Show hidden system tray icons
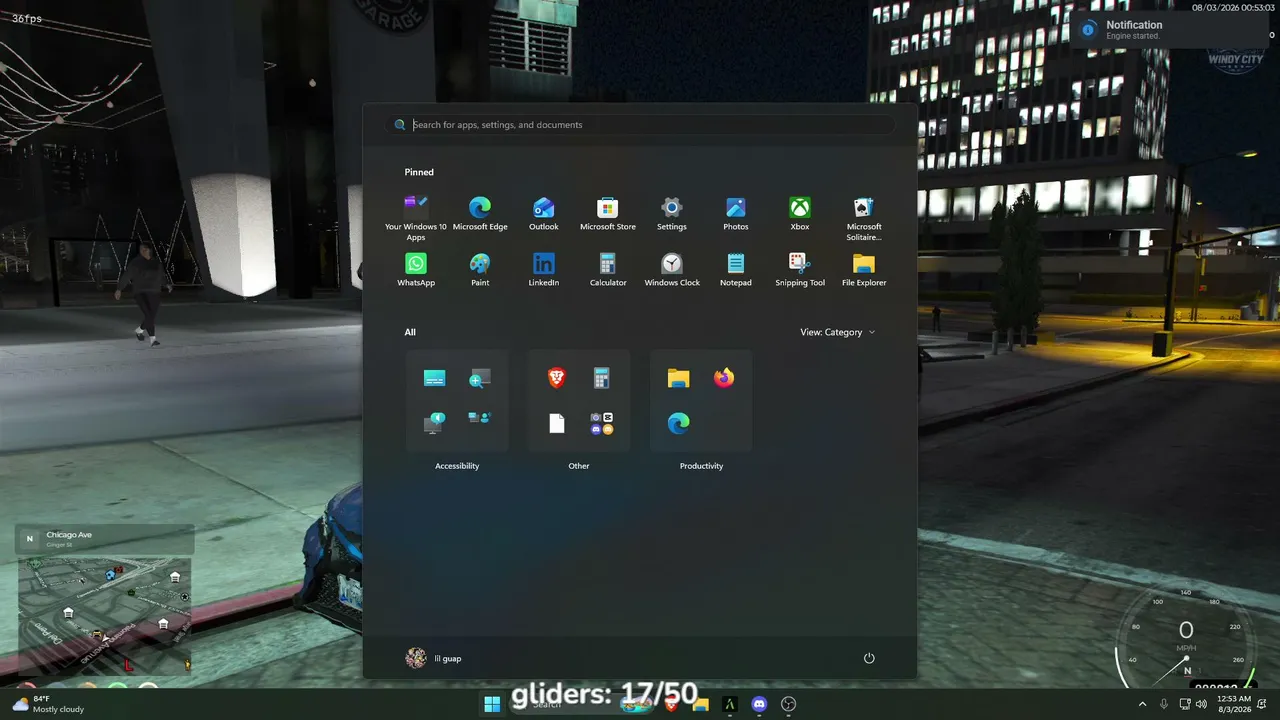This screenshot has height=720, width=1280. (x=1143, y=704)
